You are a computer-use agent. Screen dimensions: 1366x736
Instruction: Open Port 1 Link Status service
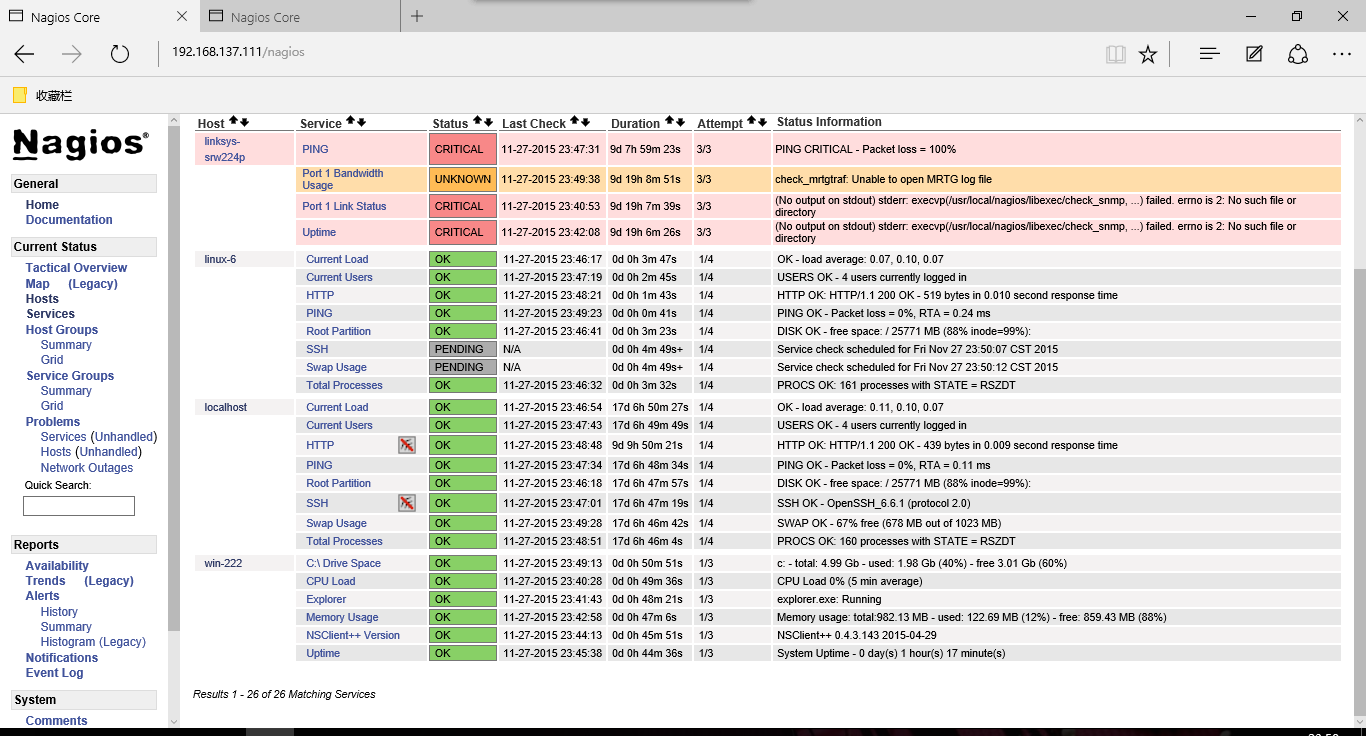(x=344, y=206)
